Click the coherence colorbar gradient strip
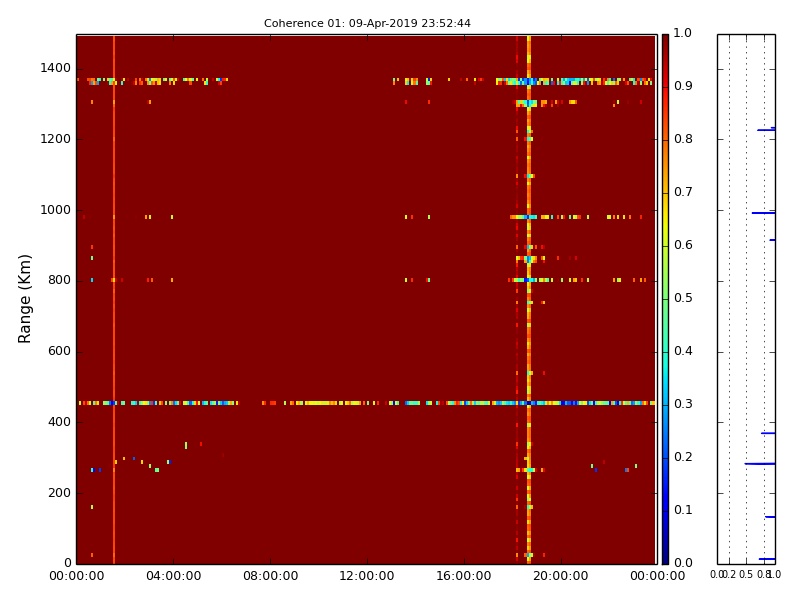800x600 pixels. 665,299
